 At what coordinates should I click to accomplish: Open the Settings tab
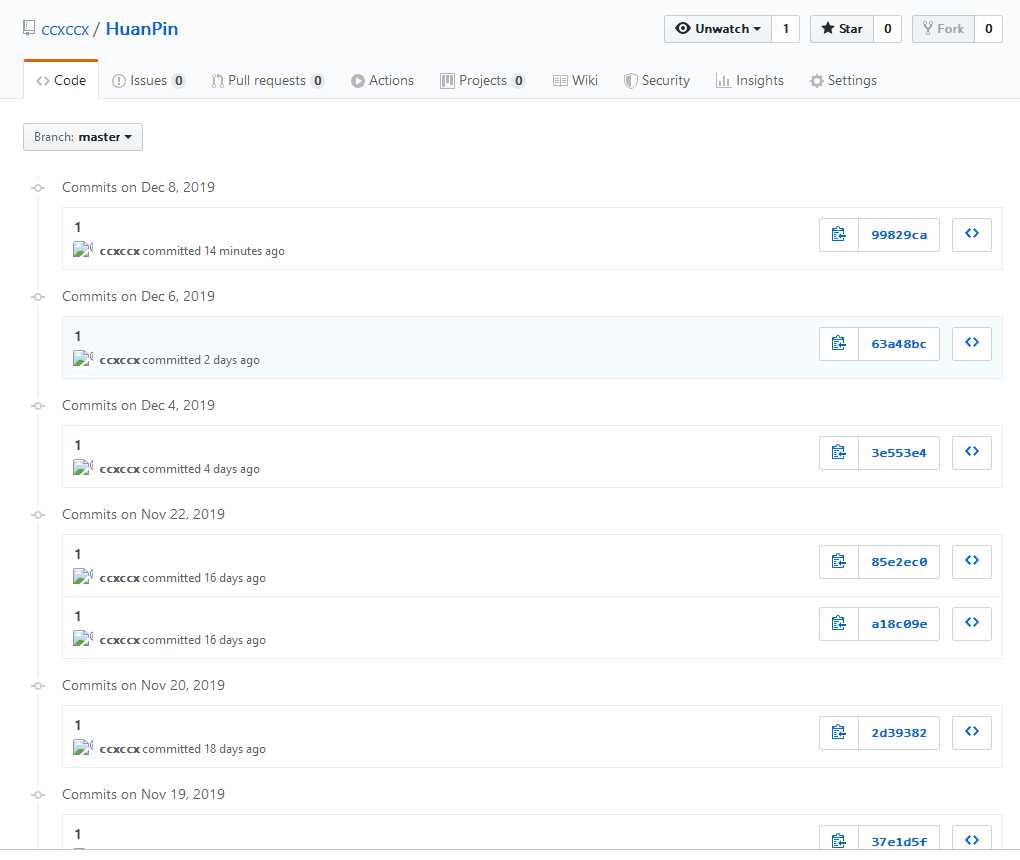tap(843, 81)
